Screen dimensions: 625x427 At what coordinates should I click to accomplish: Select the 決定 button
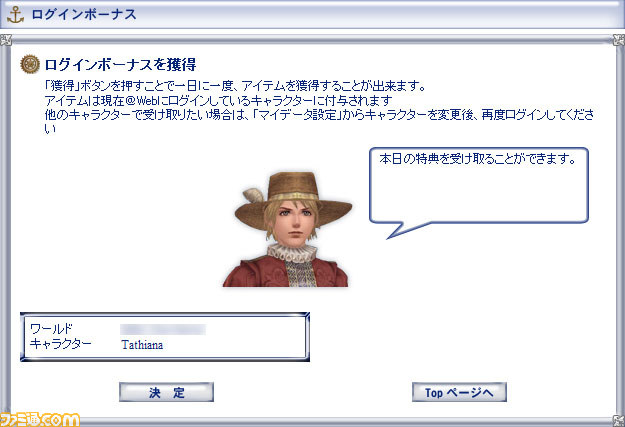pyautogui.click(x=166, y=392)
